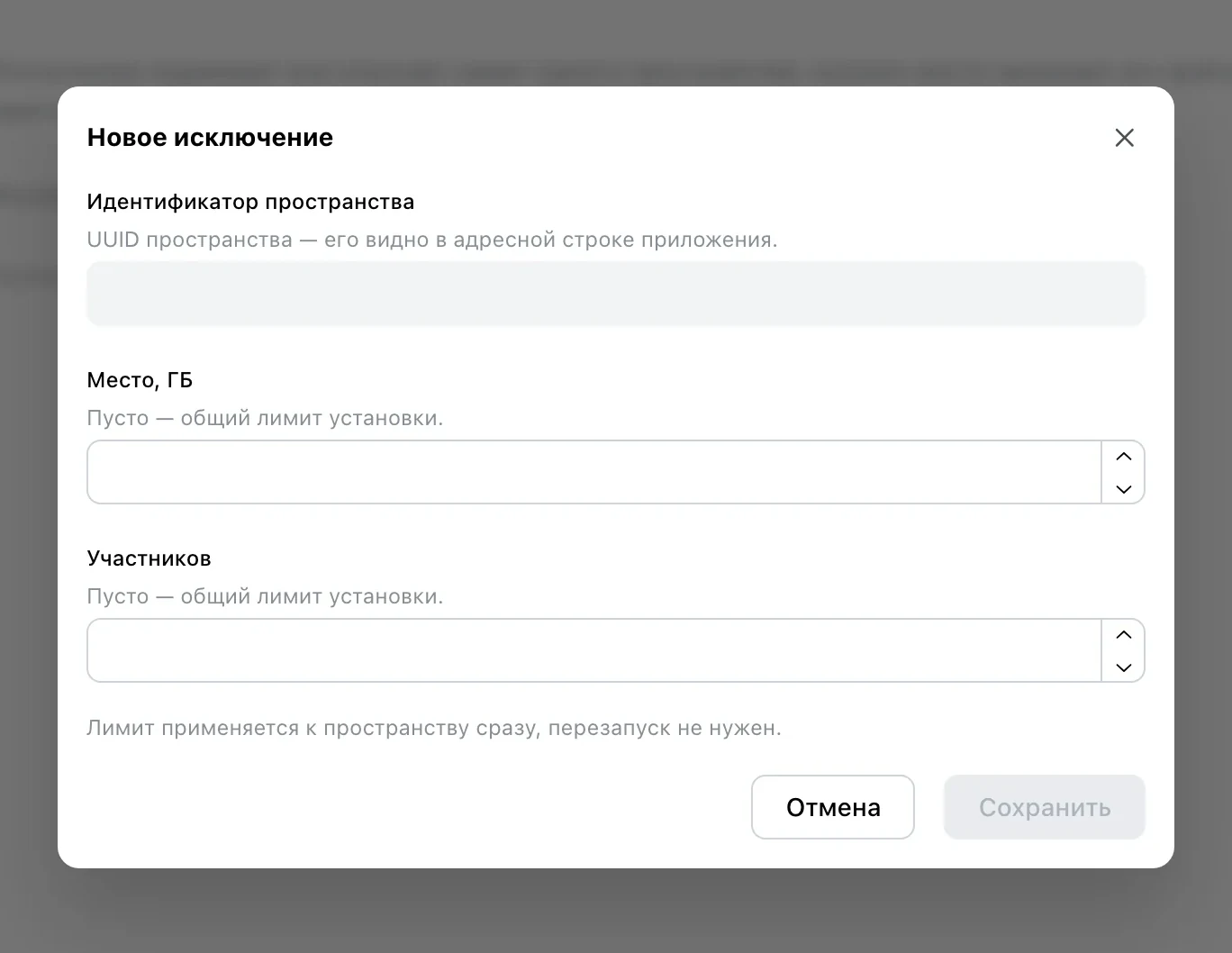Image resolution: width=1232 pixels, height=953 pixels.
Task: Click the Участников label
Action: (149, 558)
